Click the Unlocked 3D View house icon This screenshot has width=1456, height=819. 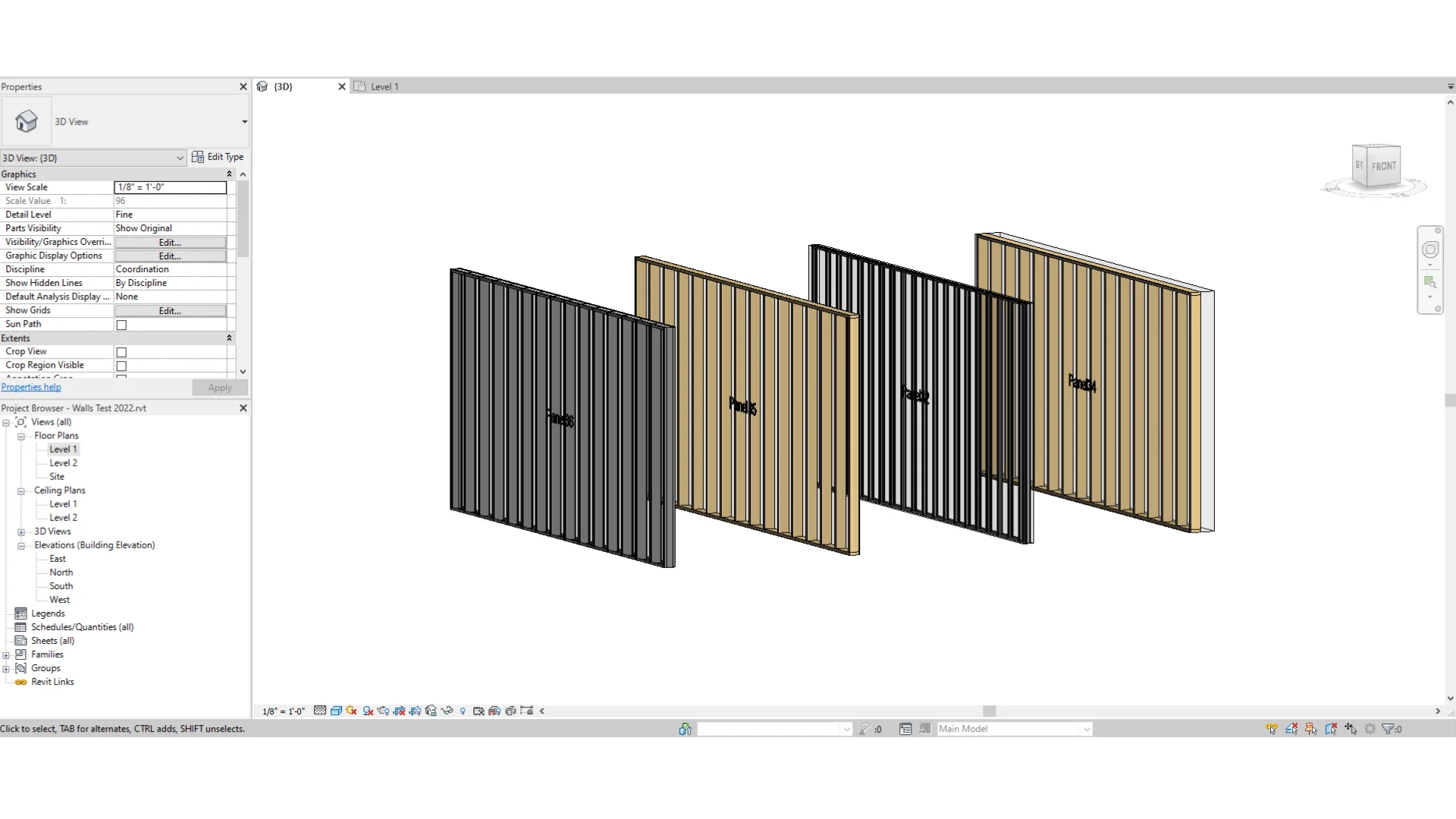pos(431,711)
